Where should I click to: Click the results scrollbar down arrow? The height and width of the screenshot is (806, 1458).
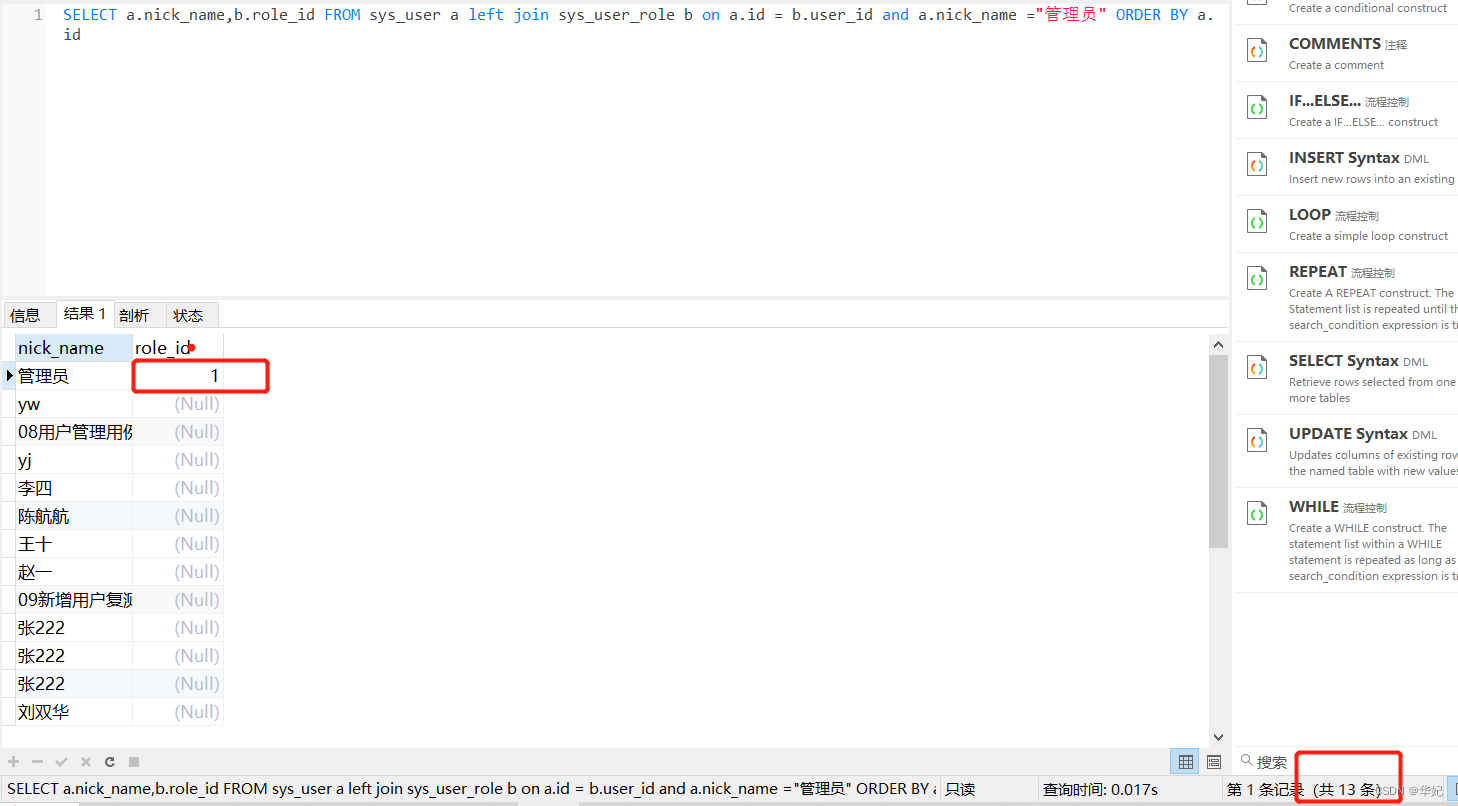tap(1218, 737)
